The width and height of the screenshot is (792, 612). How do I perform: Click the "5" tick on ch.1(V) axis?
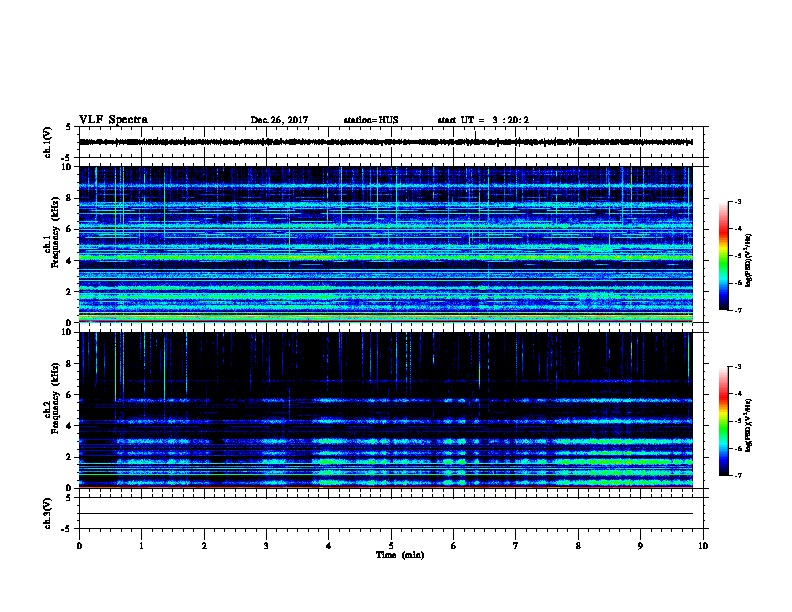69,127
